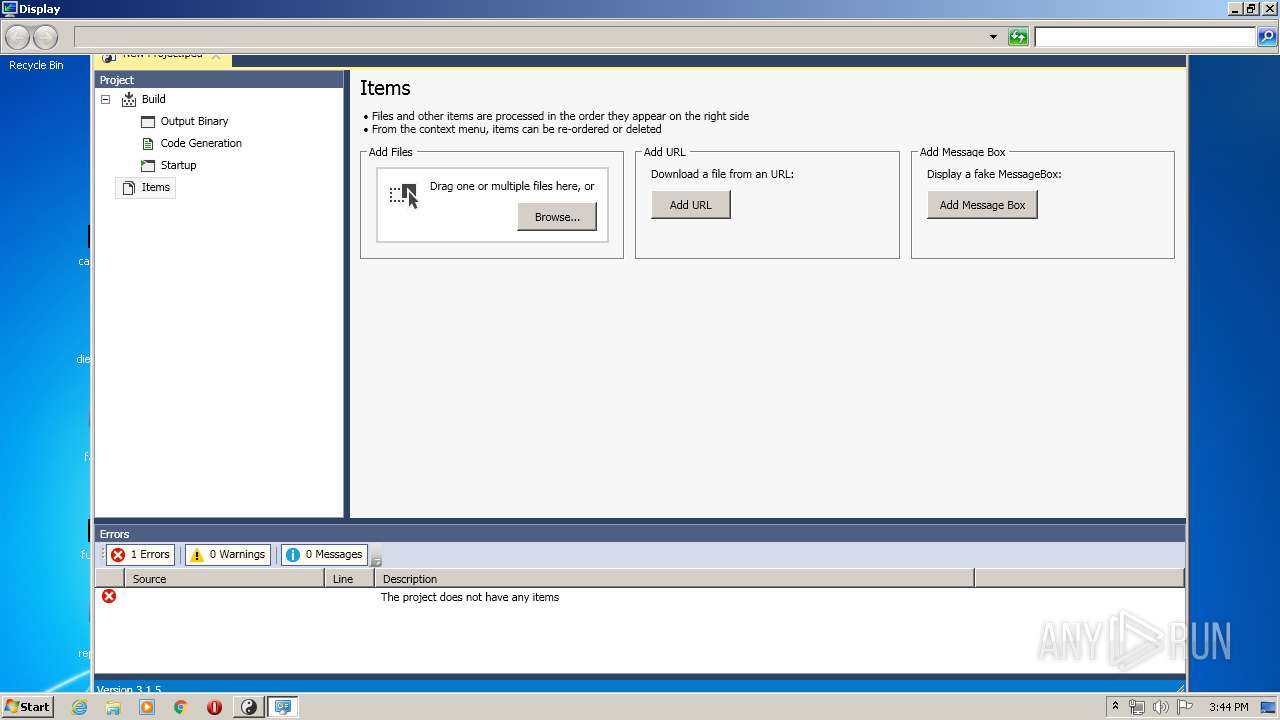Open Windows Media Player taskbar icon
This screenshot has width=1280, height=720.
147,707
